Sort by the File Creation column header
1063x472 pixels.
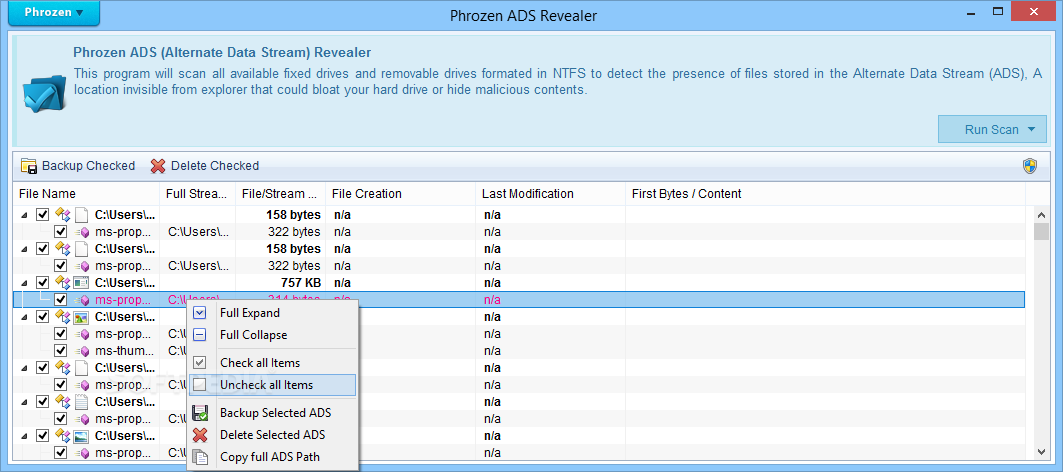click(401, 194)
